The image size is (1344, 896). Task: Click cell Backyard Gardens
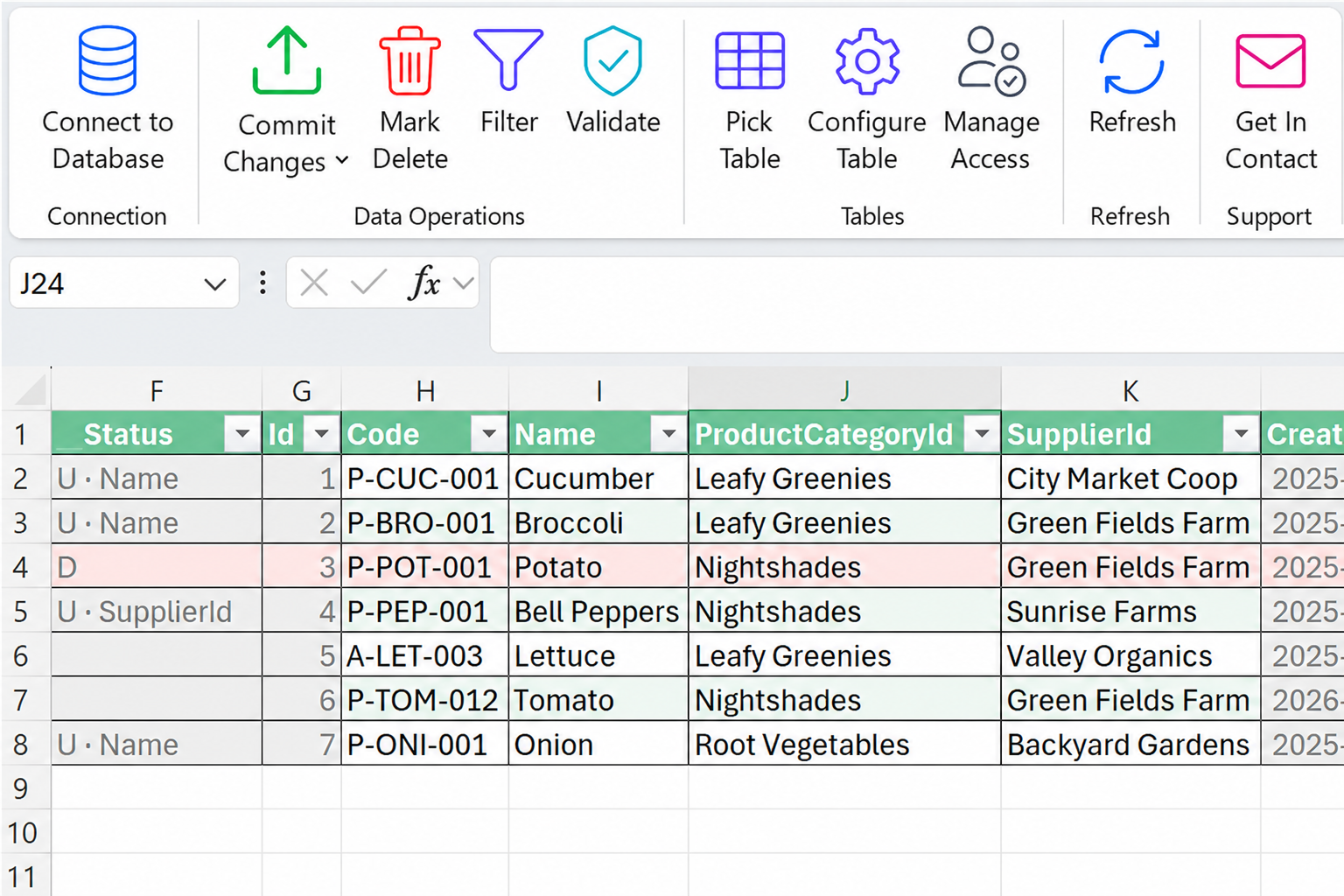(1130, 745)
